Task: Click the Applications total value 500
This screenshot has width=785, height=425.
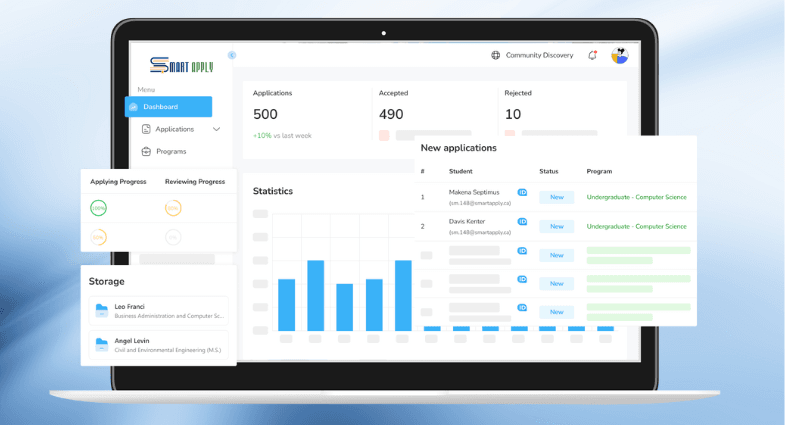Action: pyautogui.click(x=265, y=114)
